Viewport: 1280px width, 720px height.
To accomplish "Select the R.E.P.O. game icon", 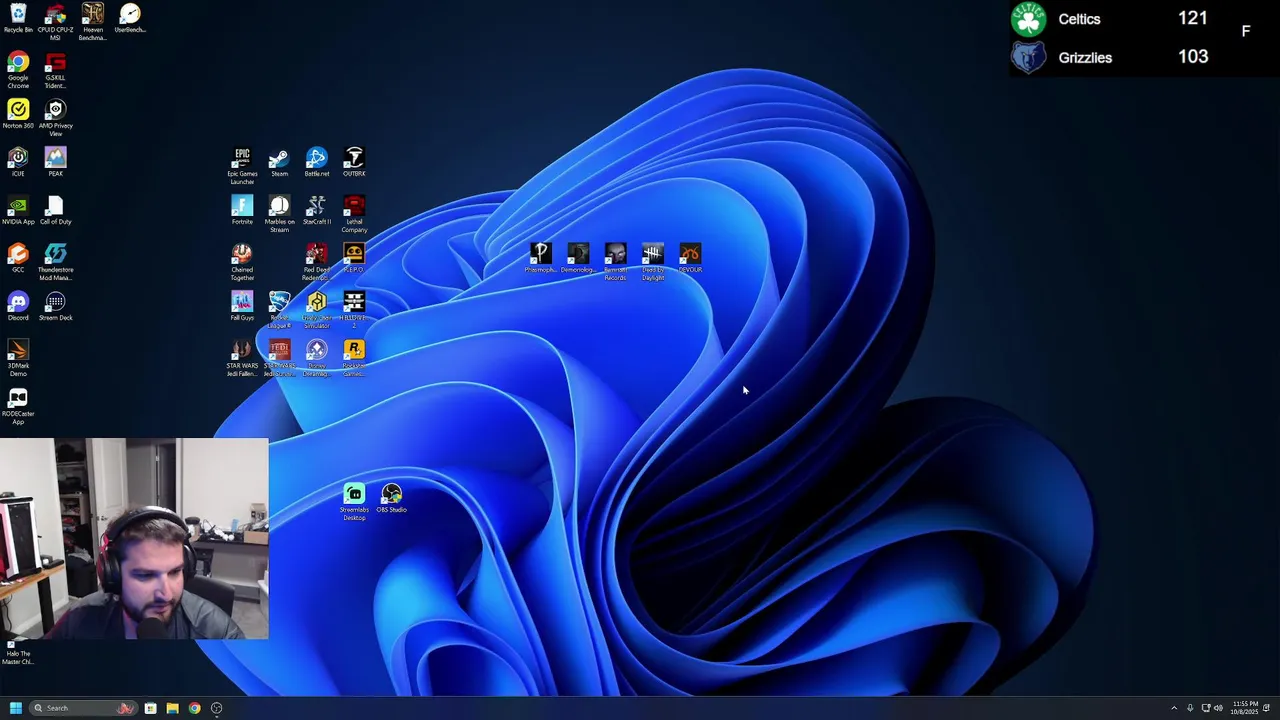I will (354, 258).
